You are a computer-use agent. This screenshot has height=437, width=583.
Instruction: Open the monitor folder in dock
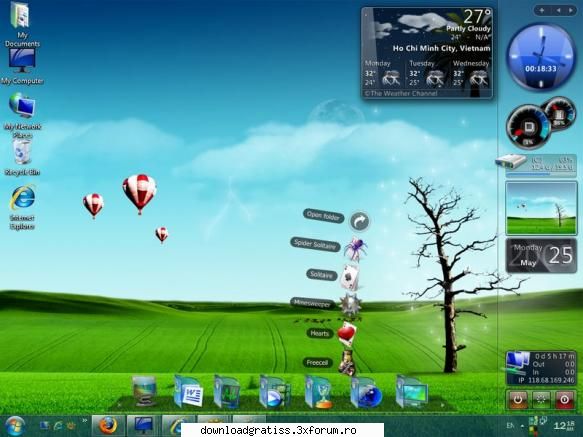tap(412, 392)
